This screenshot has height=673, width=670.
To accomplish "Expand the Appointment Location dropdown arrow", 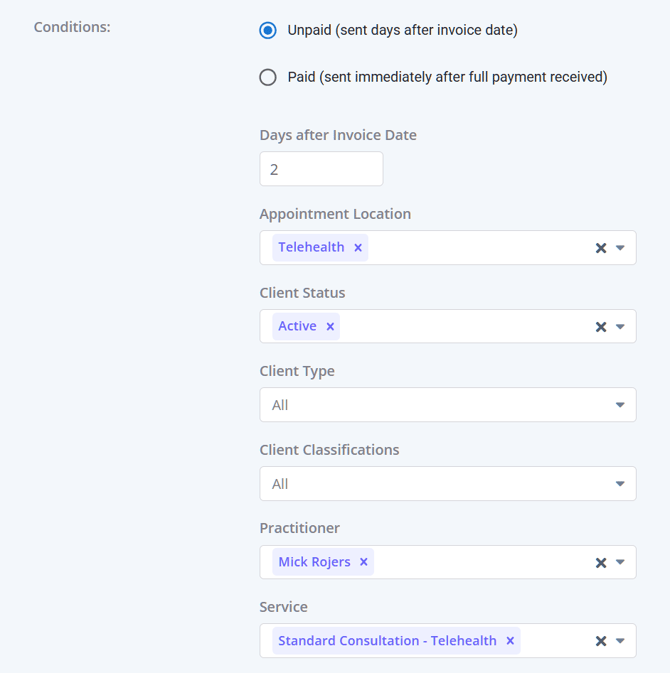I will pyautogui.click(x=620, y=248).
